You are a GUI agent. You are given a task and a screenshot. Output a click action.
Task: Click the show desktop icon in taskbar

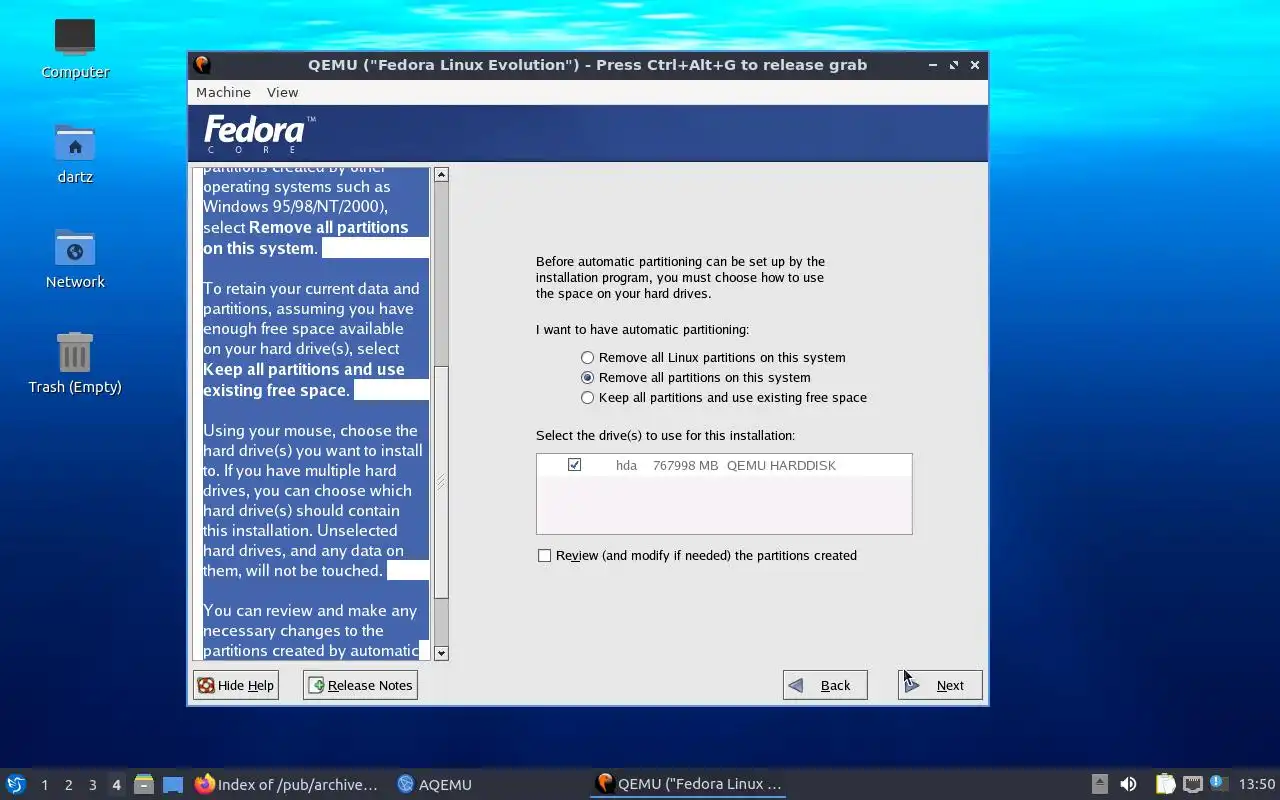click(x=173, y=784)
